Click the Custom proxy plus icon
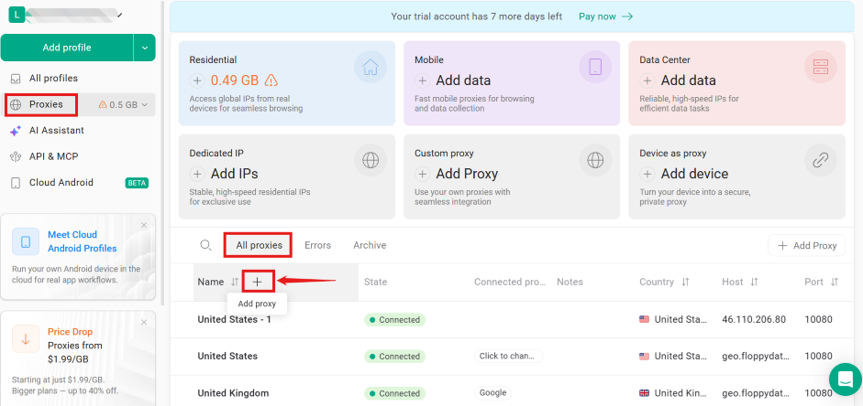 [x=422, y=174]
